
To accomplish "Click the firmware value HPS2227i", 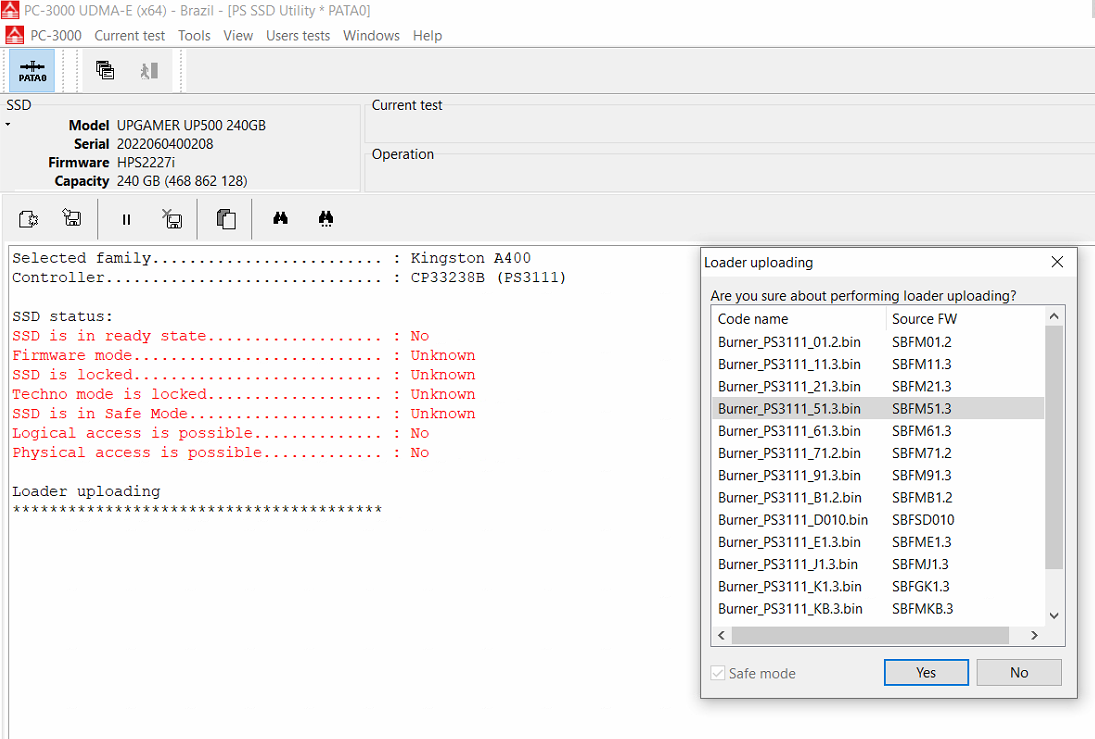I will pos(146,163).
